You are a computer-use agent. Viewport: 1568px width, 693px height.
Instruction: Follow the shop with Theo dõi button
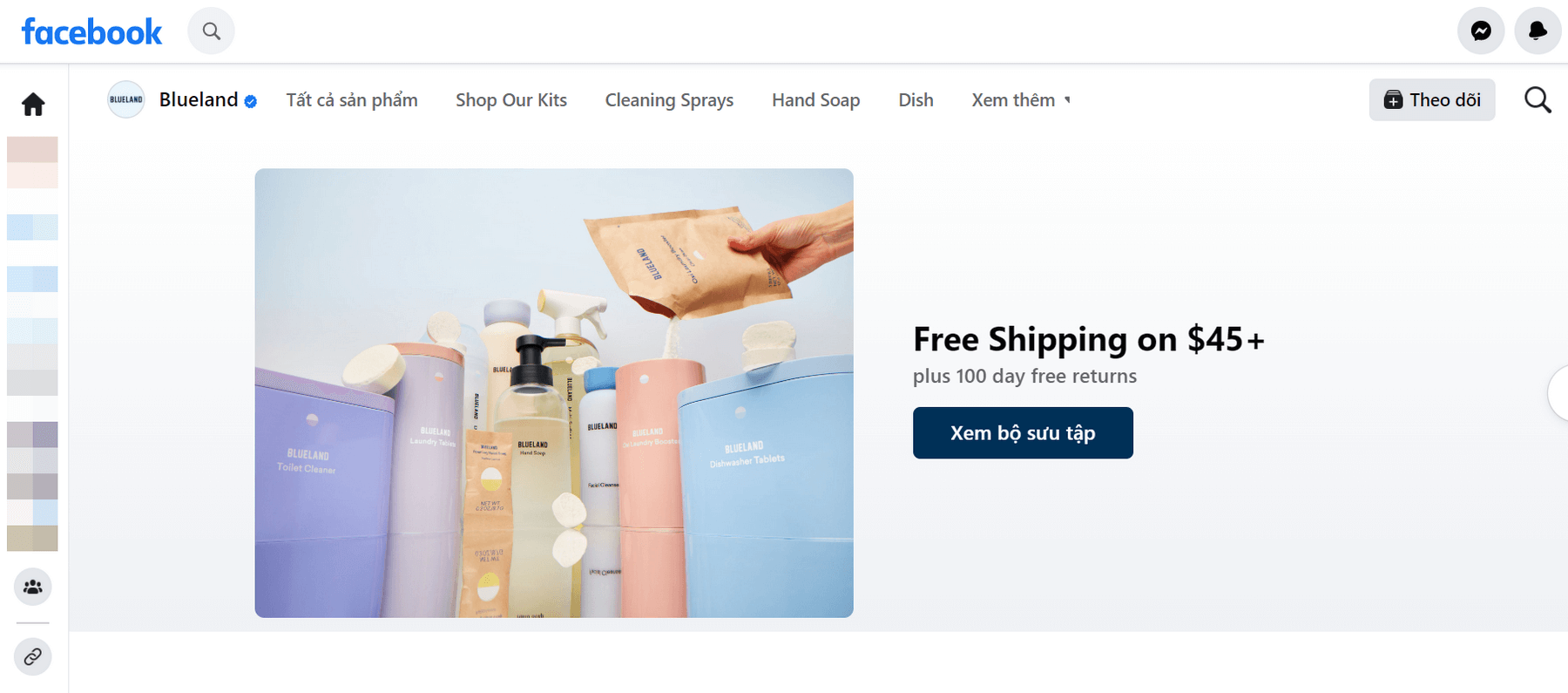[1432, 100]
